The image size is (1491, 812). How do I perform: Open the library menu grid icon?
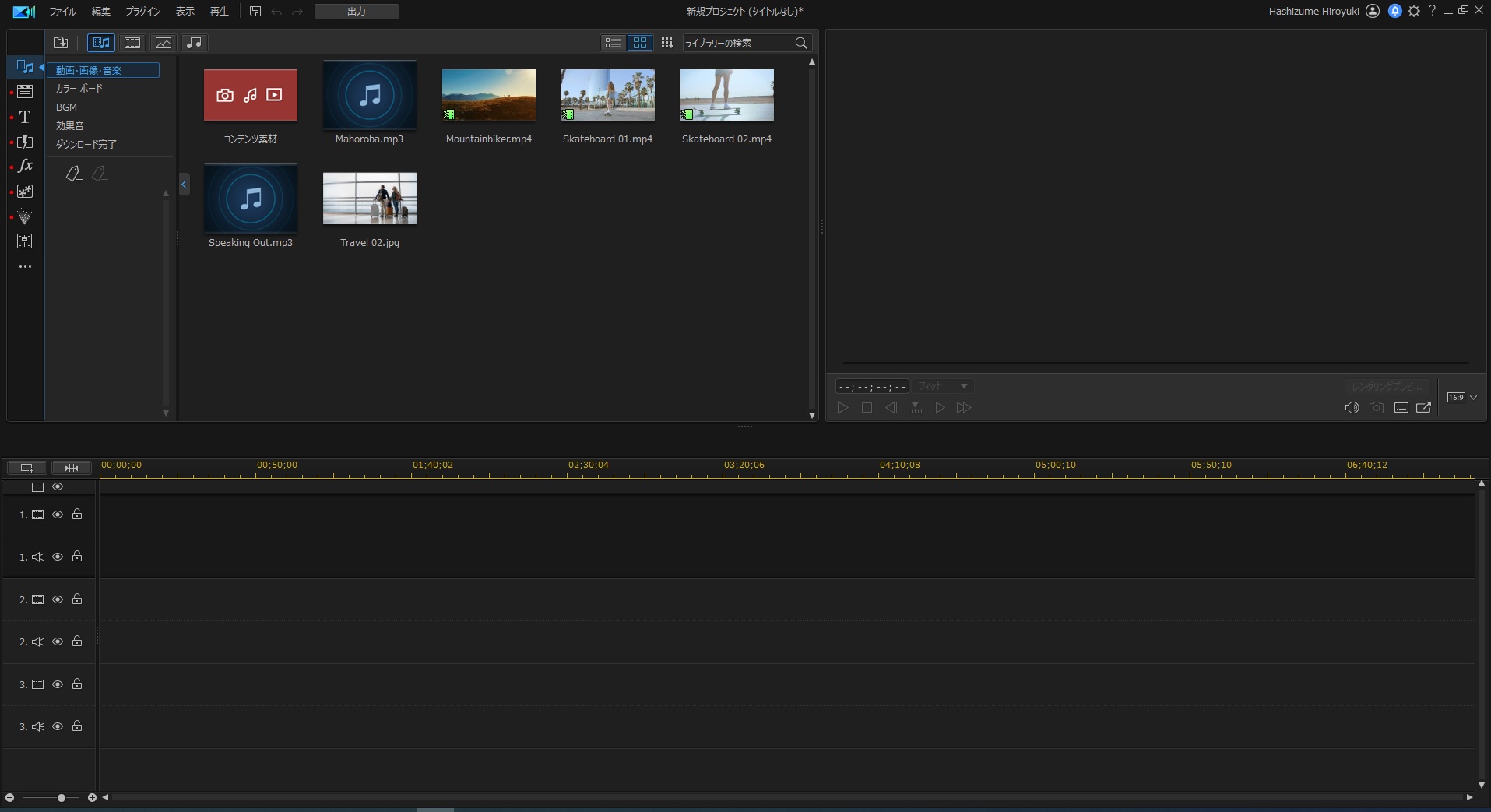point(667,43)
